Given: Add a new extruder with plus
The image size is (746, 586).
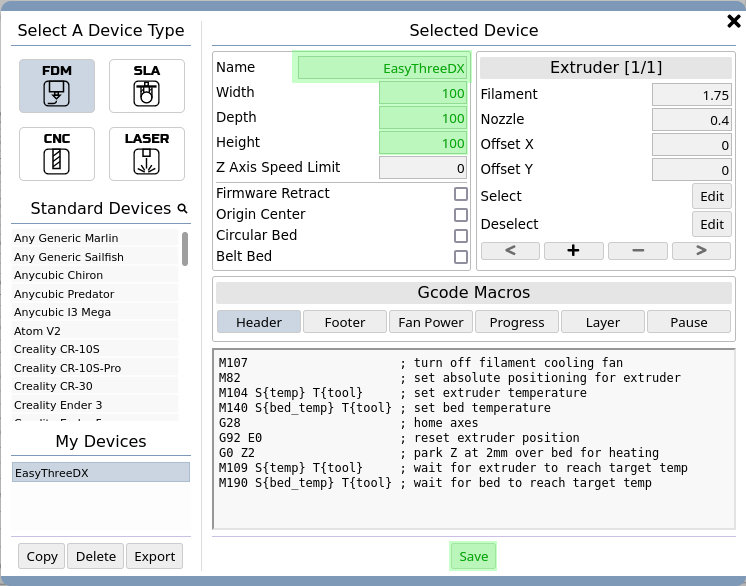Looking at the screenshot, I should (x=573, y=251).
